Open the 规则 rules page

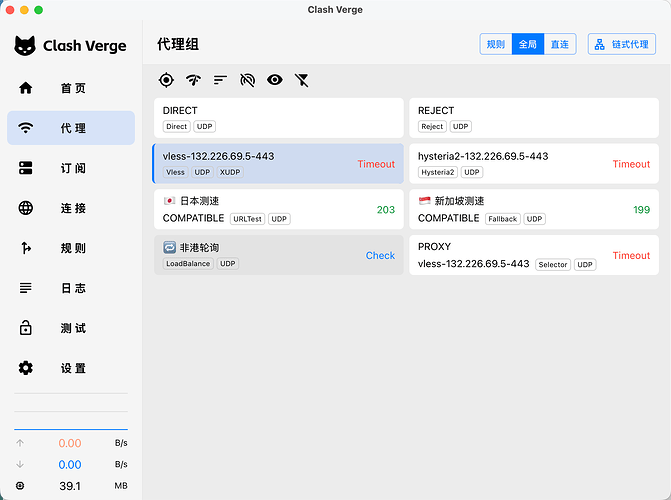[x=71, y=248]
